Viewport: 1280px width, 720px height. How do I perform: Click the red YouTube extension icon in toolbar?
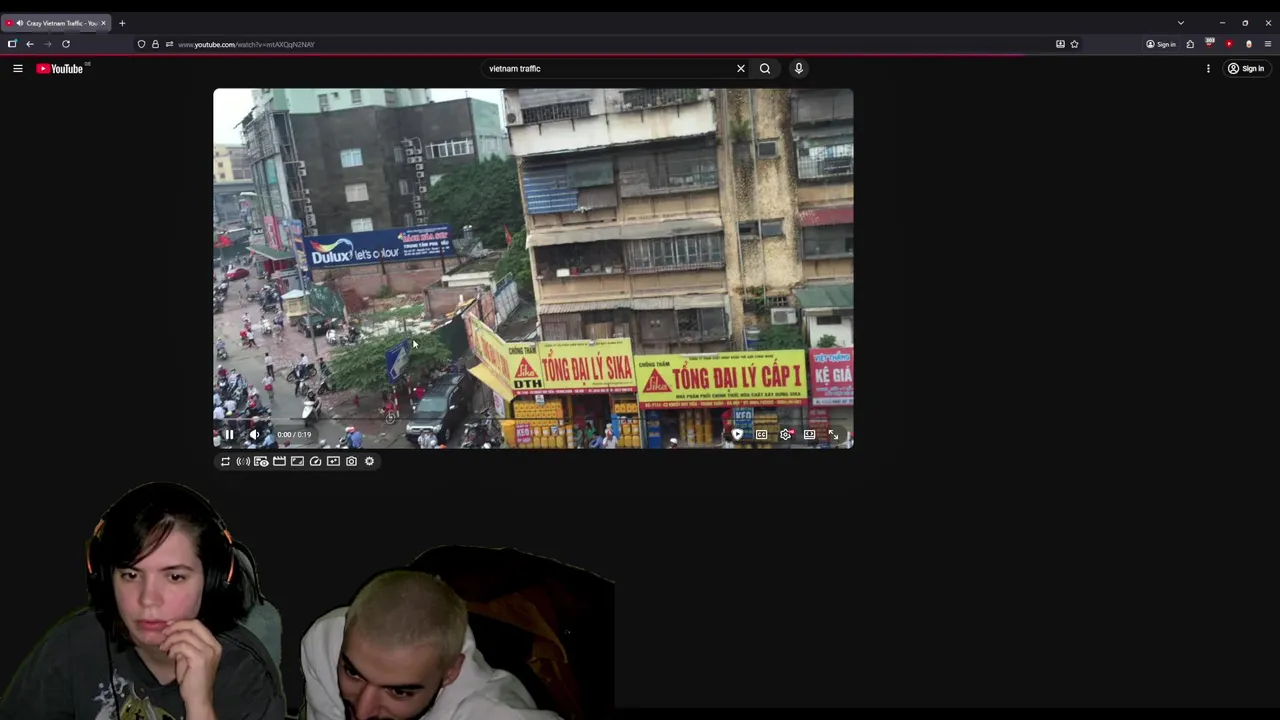click(1229, 44)
